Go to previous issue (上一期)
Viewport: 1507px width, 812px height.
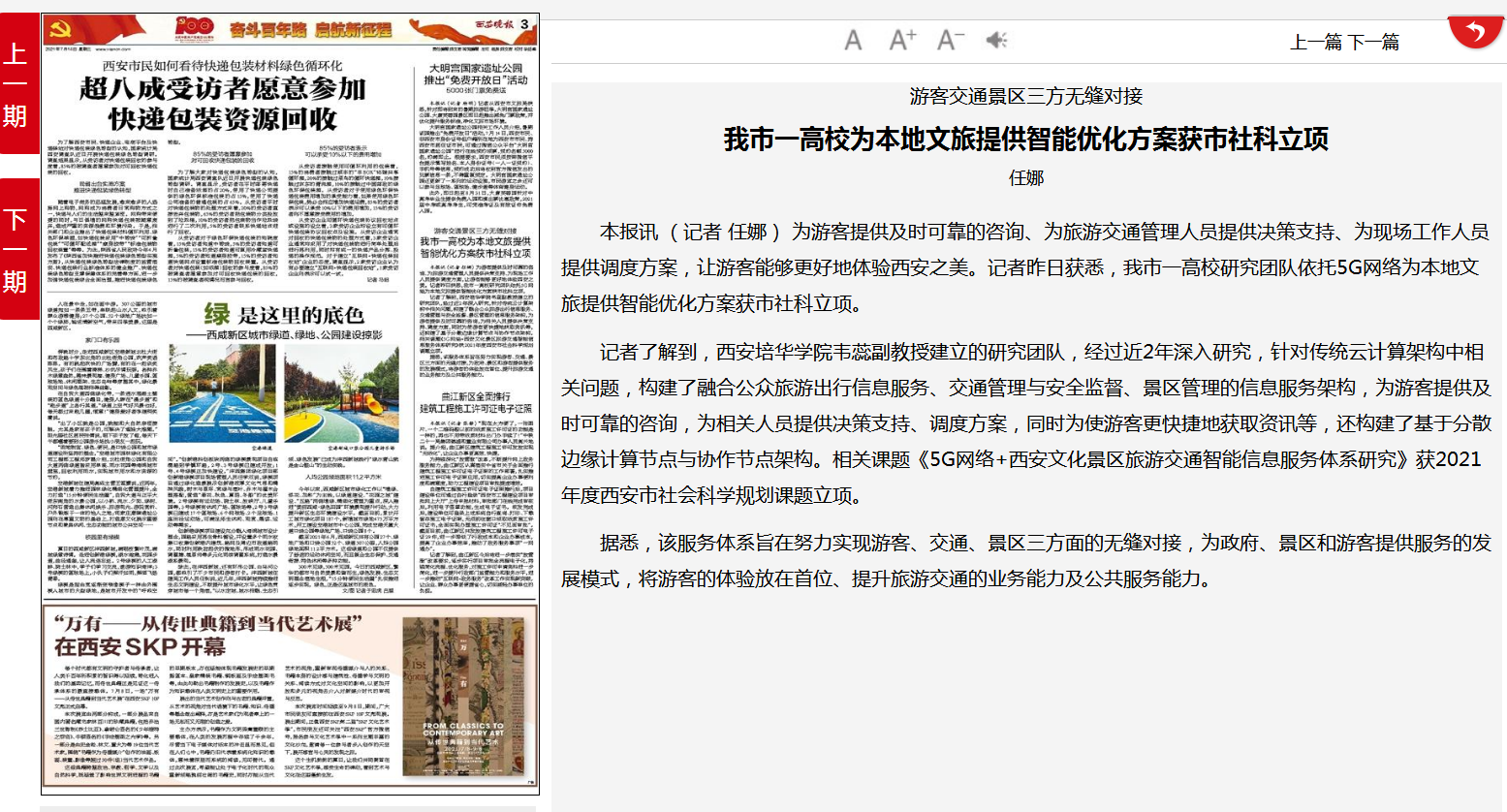pyautogui.click(x=18, y=83)
